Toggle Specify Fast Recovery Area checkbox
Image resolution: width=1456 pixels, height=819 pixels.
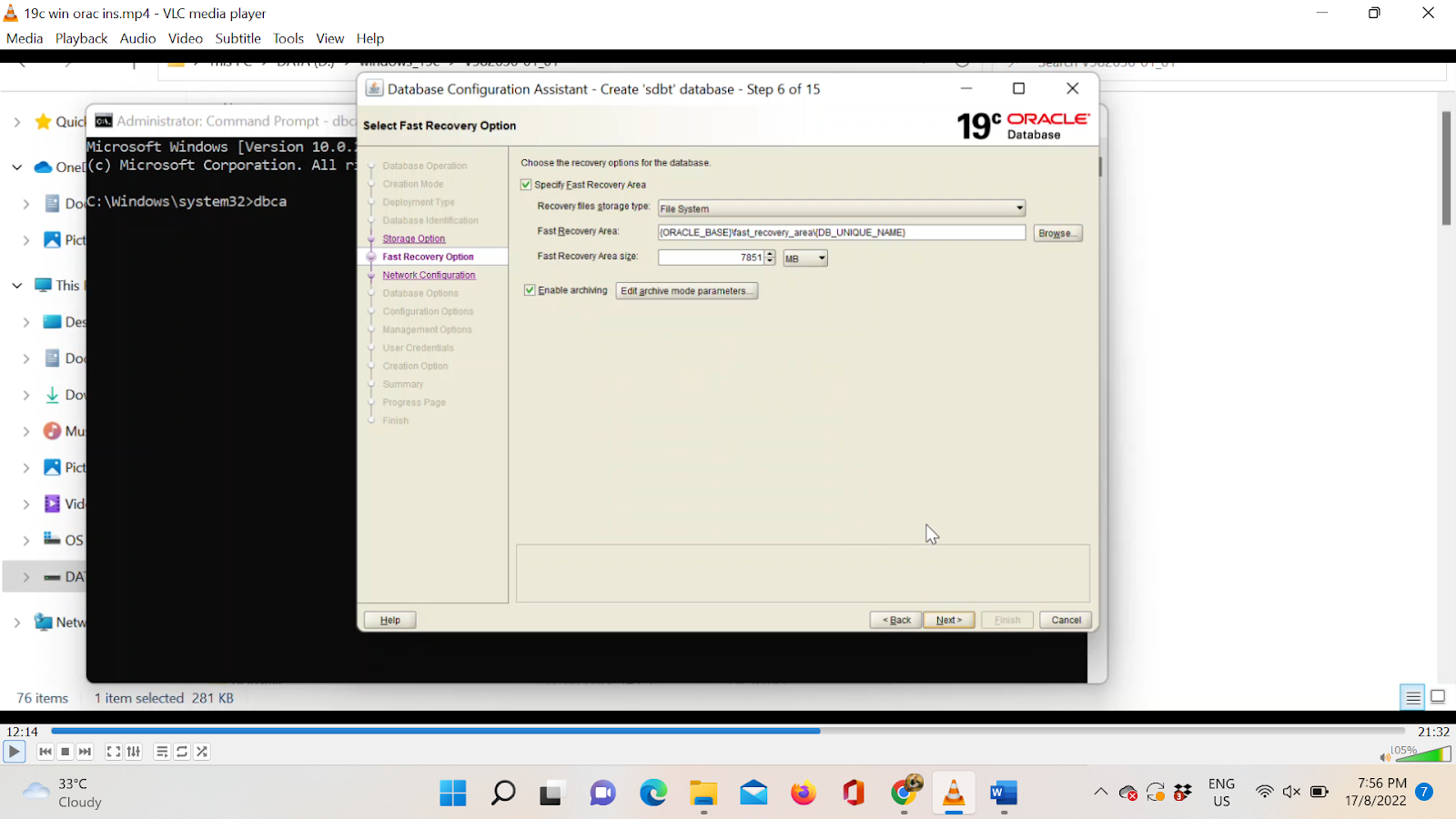coord(526,185)
